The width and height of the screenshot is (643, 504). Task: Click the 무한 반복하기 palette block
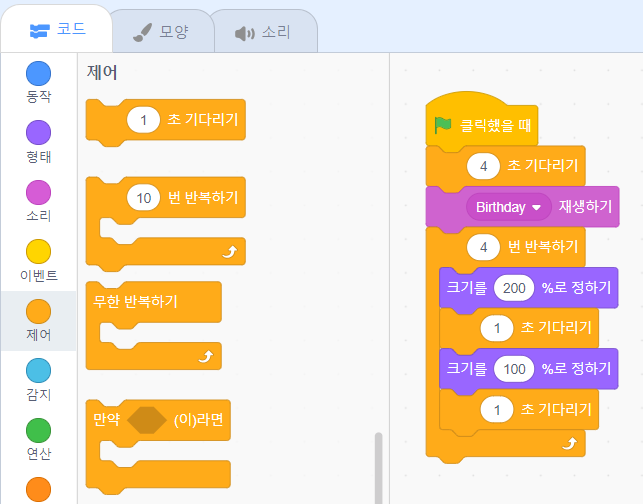tap(154, 327)
